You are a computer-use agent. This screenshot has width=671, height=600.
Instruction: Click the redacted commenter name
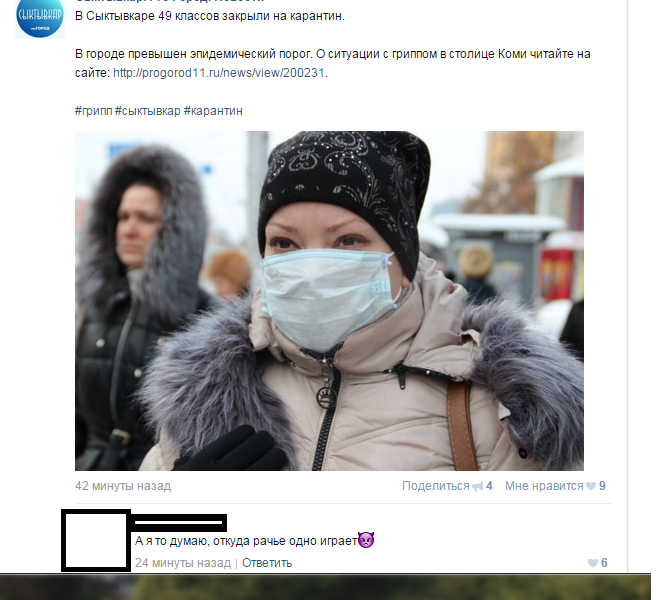click(179, 523)
